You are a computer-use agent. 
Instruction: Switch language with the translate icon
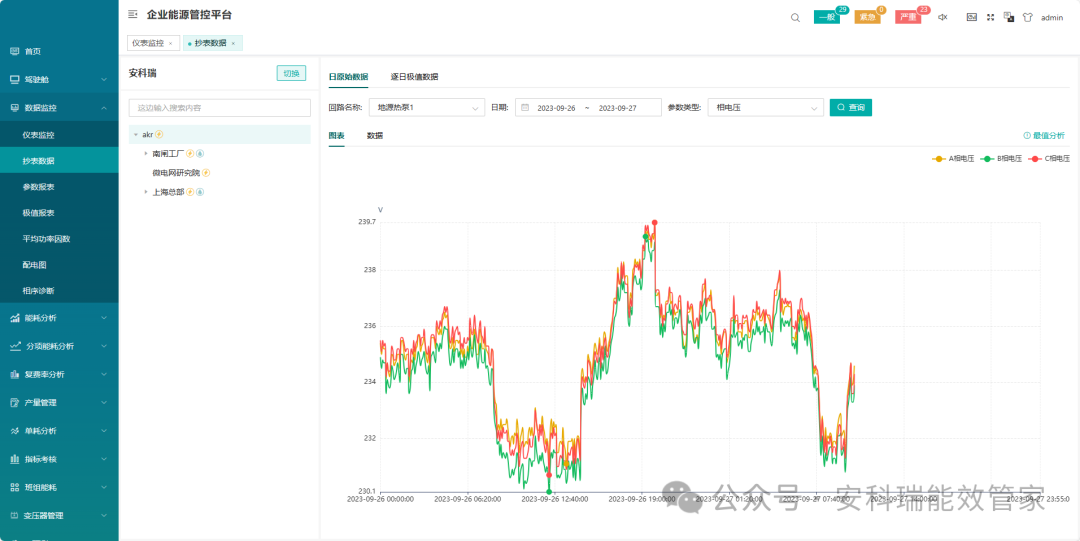pos(1009,17)
